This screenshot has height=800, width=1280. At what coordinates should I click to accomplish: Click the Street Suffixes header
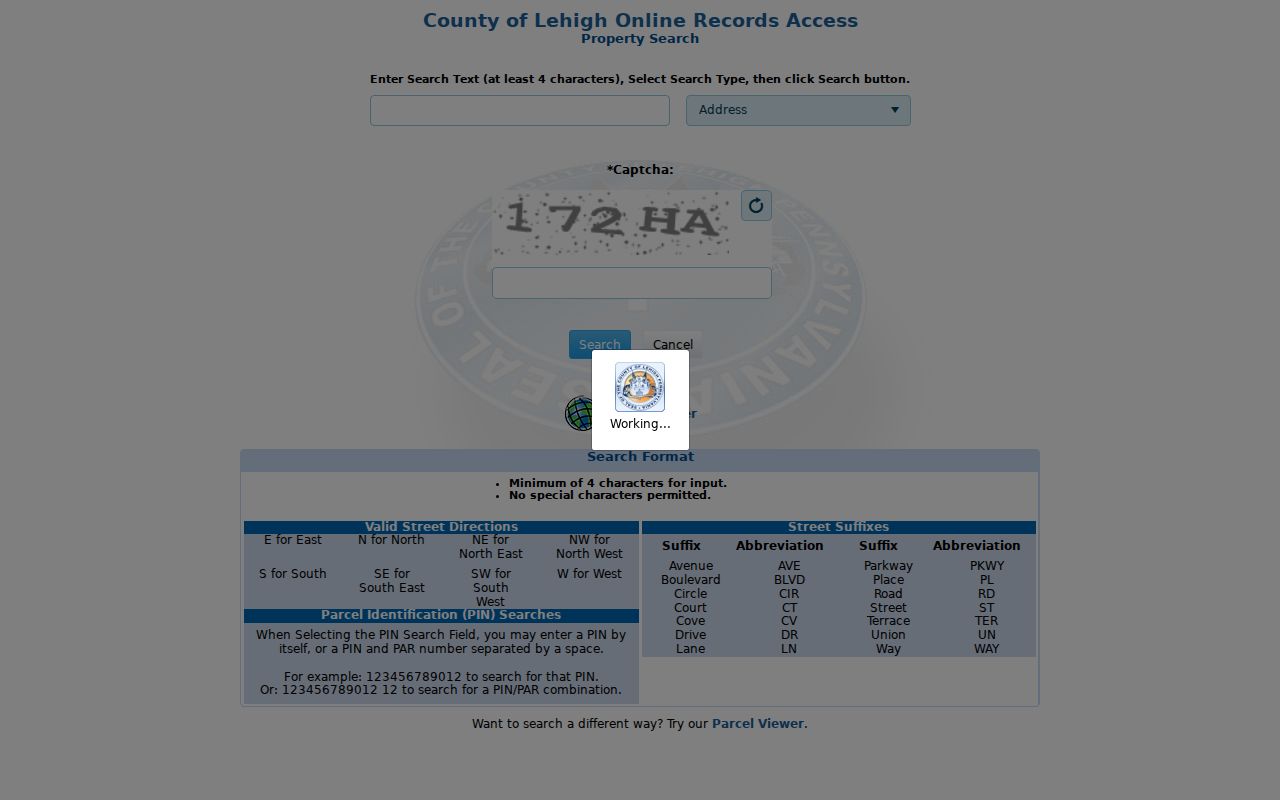838,527
